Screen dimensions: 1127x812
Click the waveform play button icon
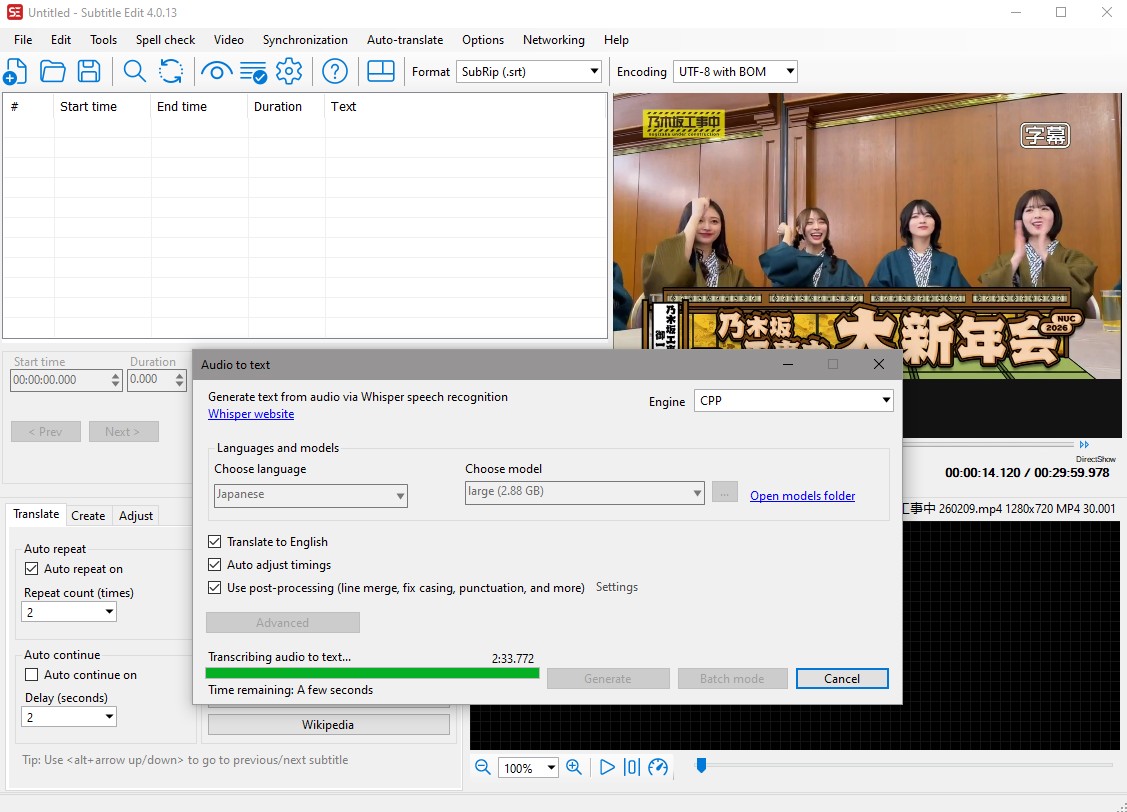(607, 767)
